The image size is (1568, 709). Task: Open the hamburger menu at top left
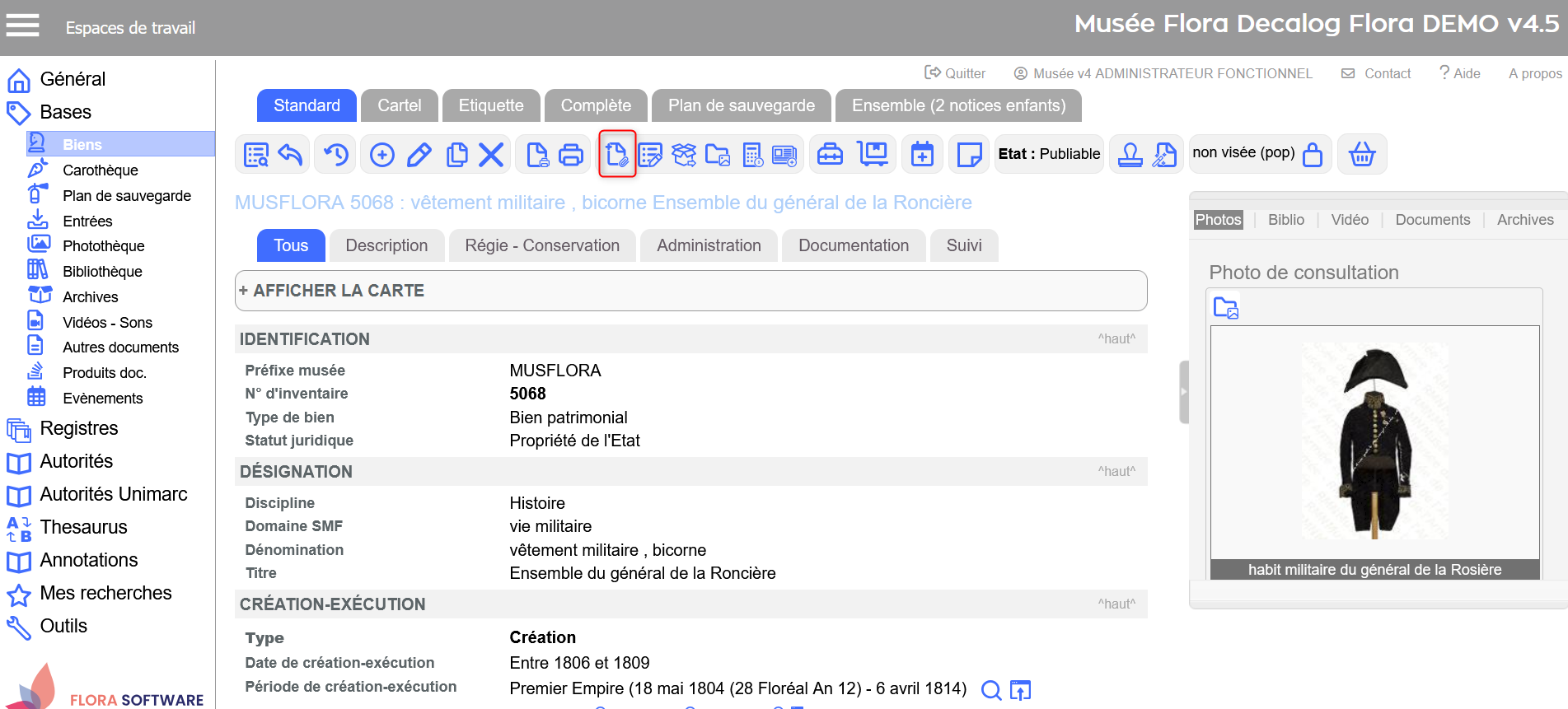coord(23,26)
